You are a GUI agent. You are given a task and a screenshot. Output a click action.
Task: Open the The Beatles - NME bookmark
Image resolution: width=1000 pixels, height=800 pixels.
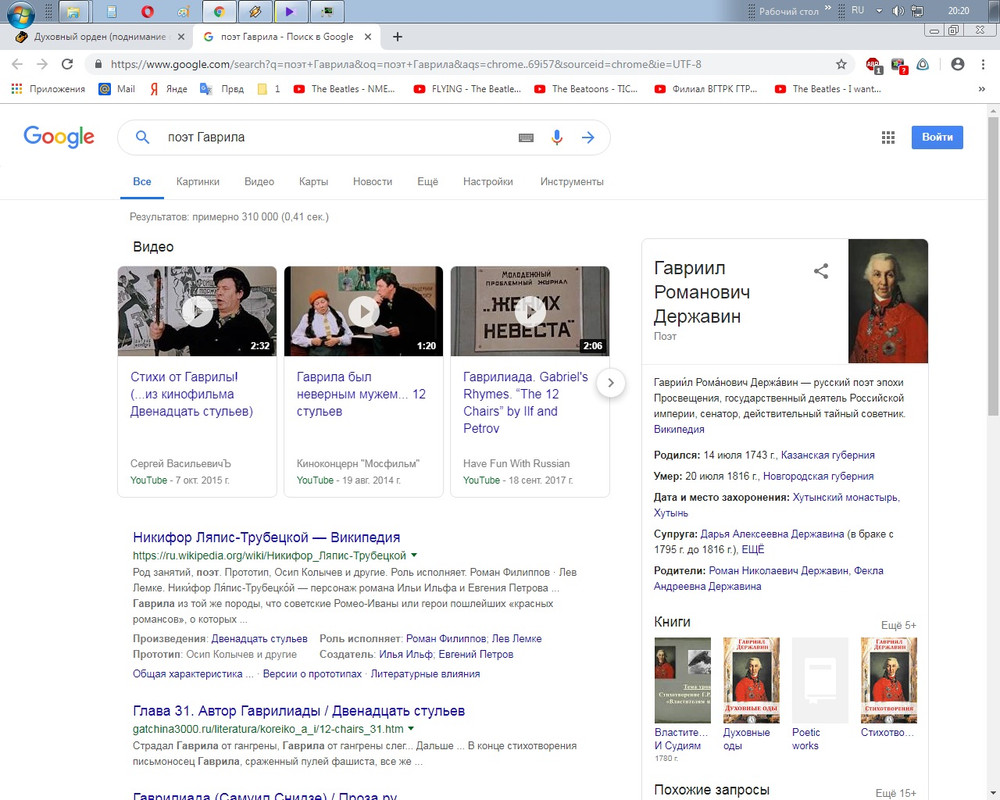pyautogui.click(x=344, y=89)
